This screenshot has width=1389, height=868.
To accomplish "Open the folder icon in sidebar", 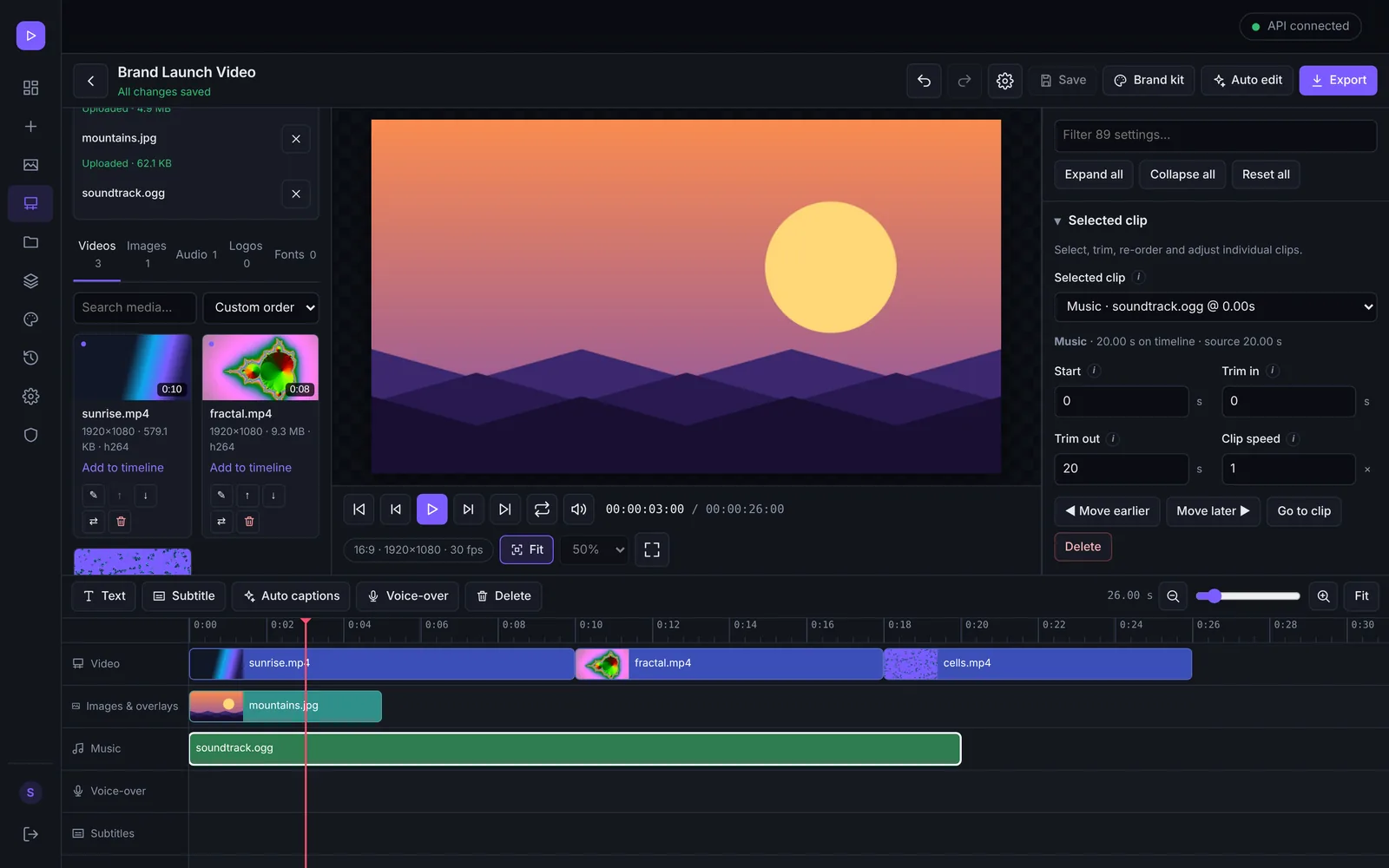I will pyautogui.click(x=30, y=242).
